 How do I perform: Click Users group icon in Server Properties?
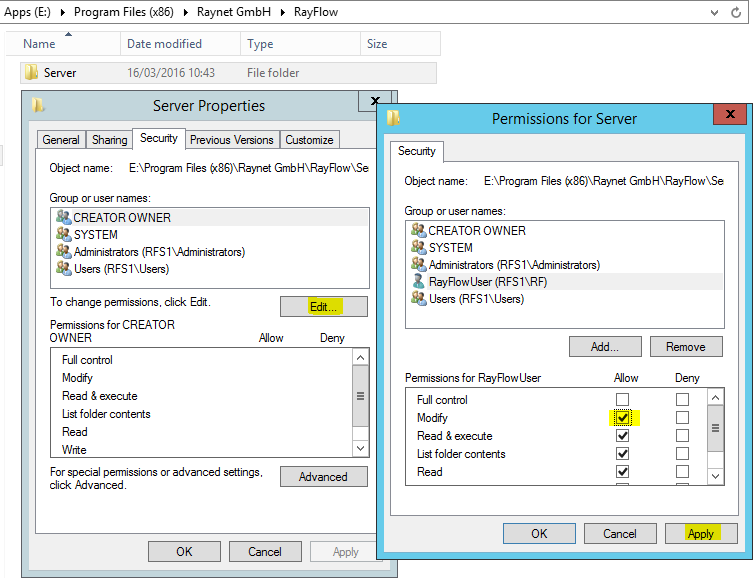(63, 268)
